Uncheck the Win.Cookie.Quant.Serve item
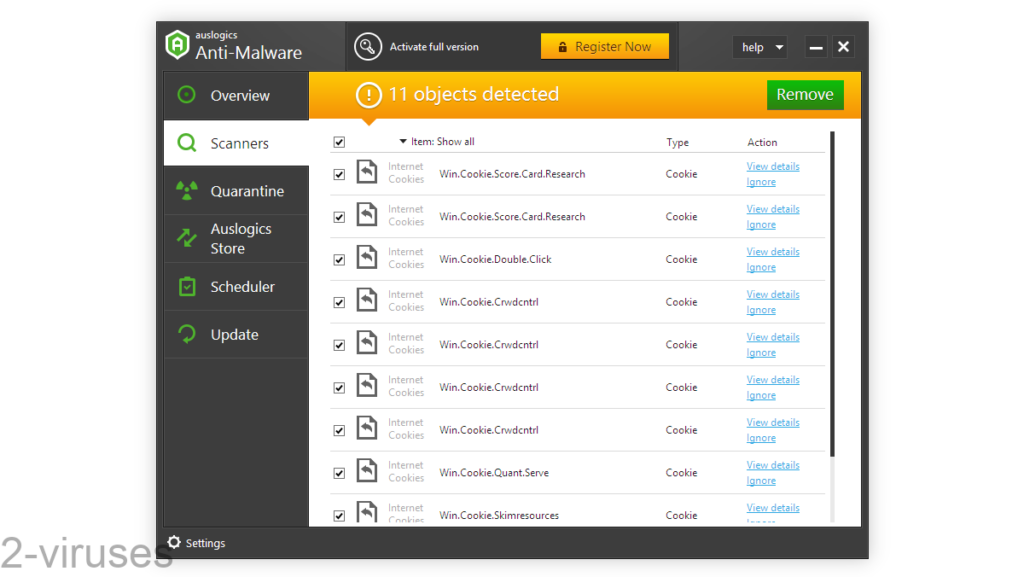1024x577 pixels. pos(340,472)
